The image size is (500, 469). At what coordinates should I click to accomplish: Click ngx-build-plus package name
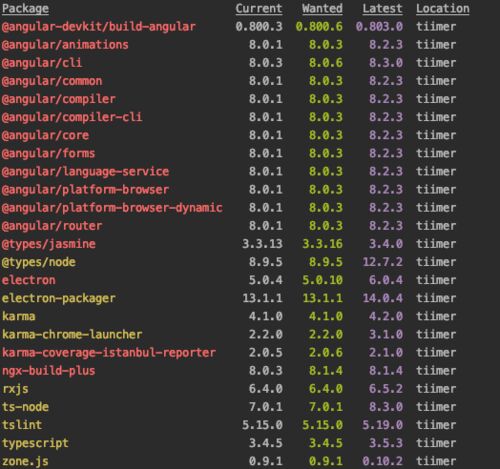point(49,371)
